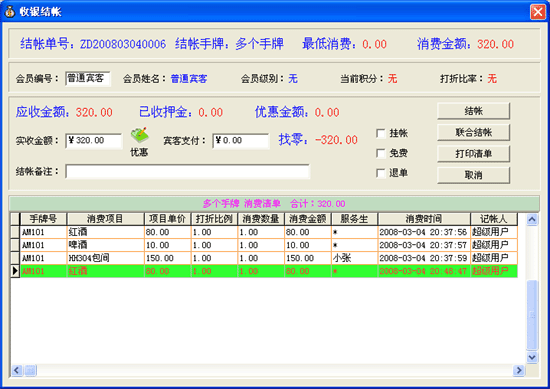Click the 取消 button
The image size is (550, 389).
pyautogui.click(x=474, y=175)
